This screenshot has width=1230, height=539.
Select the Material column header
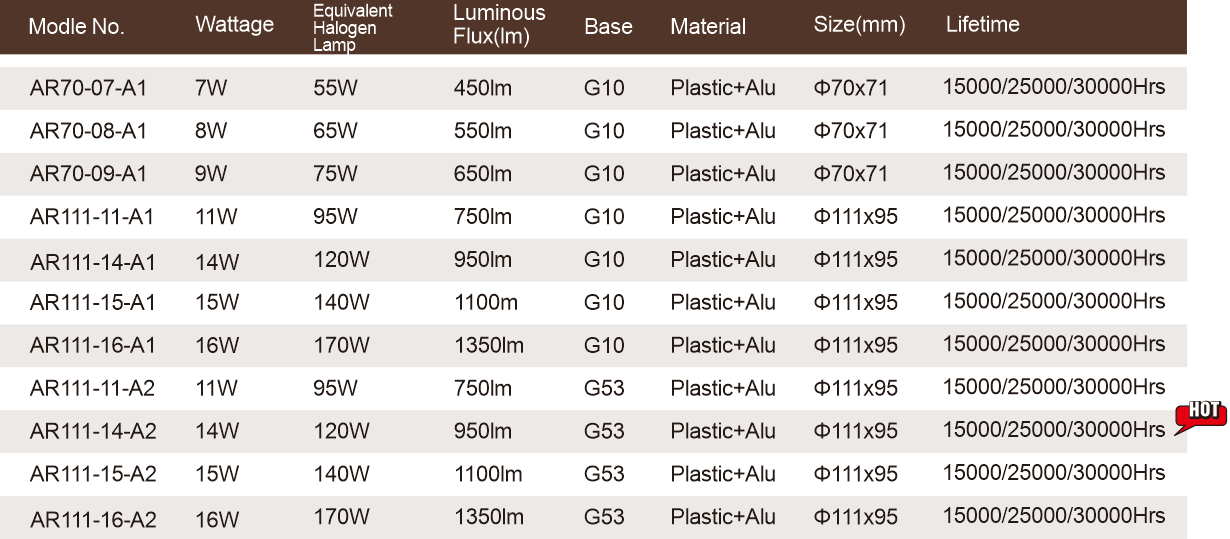(708, 27)
